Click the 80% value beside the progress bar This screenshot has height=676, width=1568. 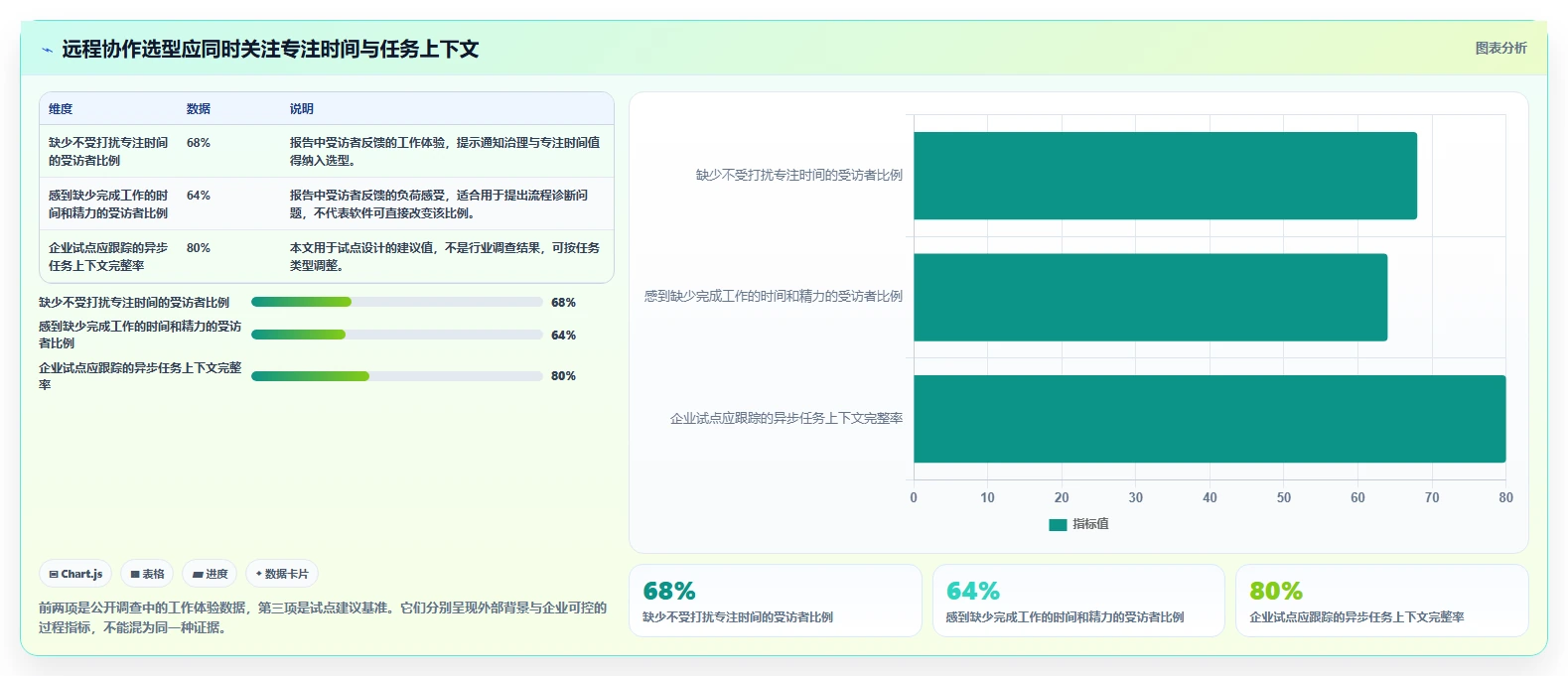(563, 376)
